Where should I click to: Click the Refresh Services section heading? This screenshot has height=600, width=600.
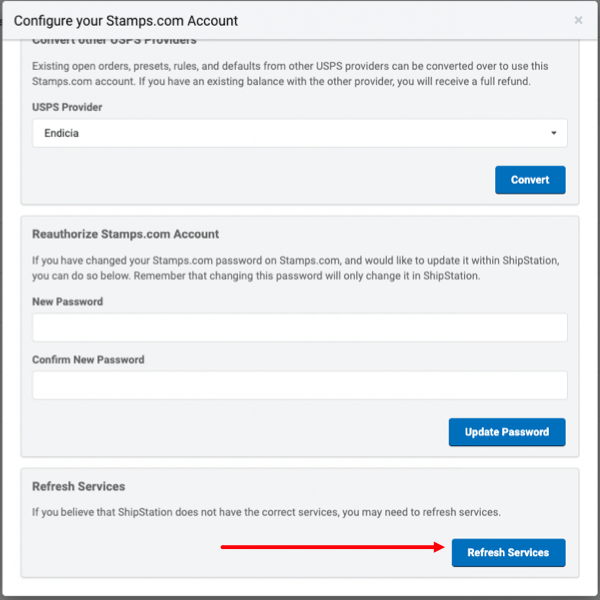[78, 486]
